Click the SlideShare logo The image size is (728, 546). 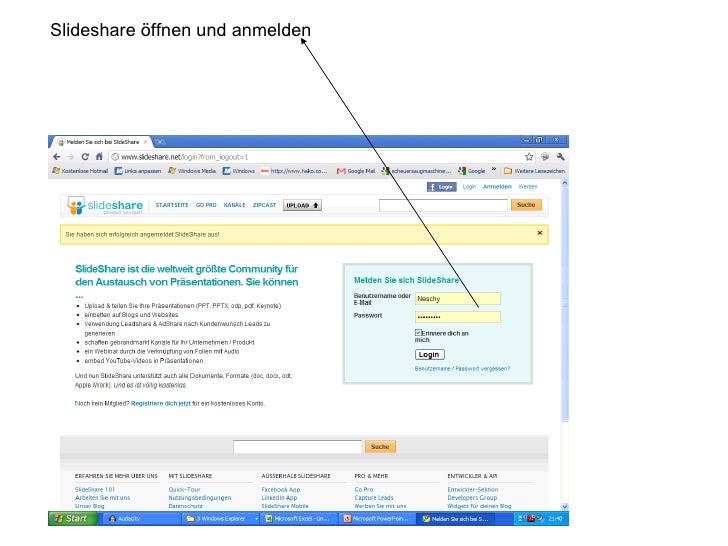click(105, 205)
